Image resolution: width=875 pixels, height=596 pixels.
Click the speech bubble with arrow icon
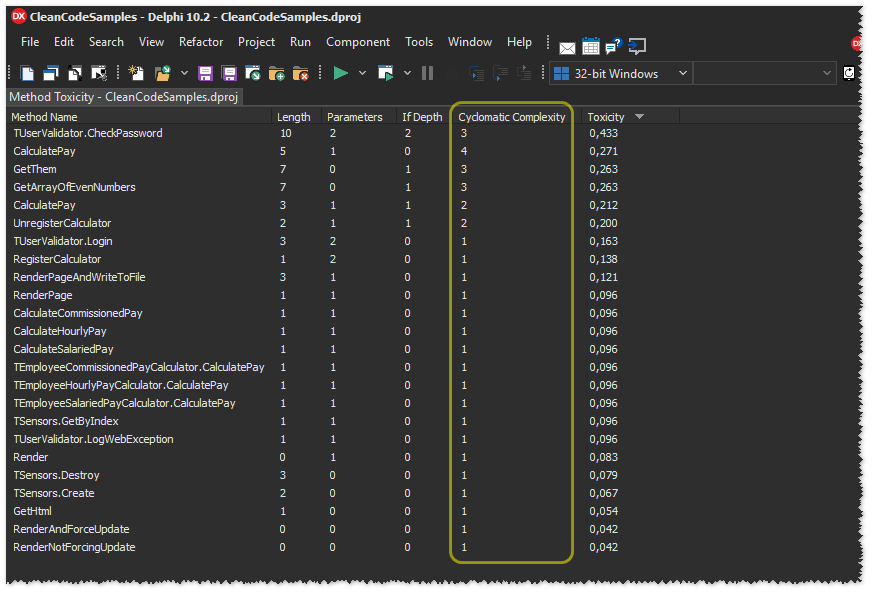[637, 46]
